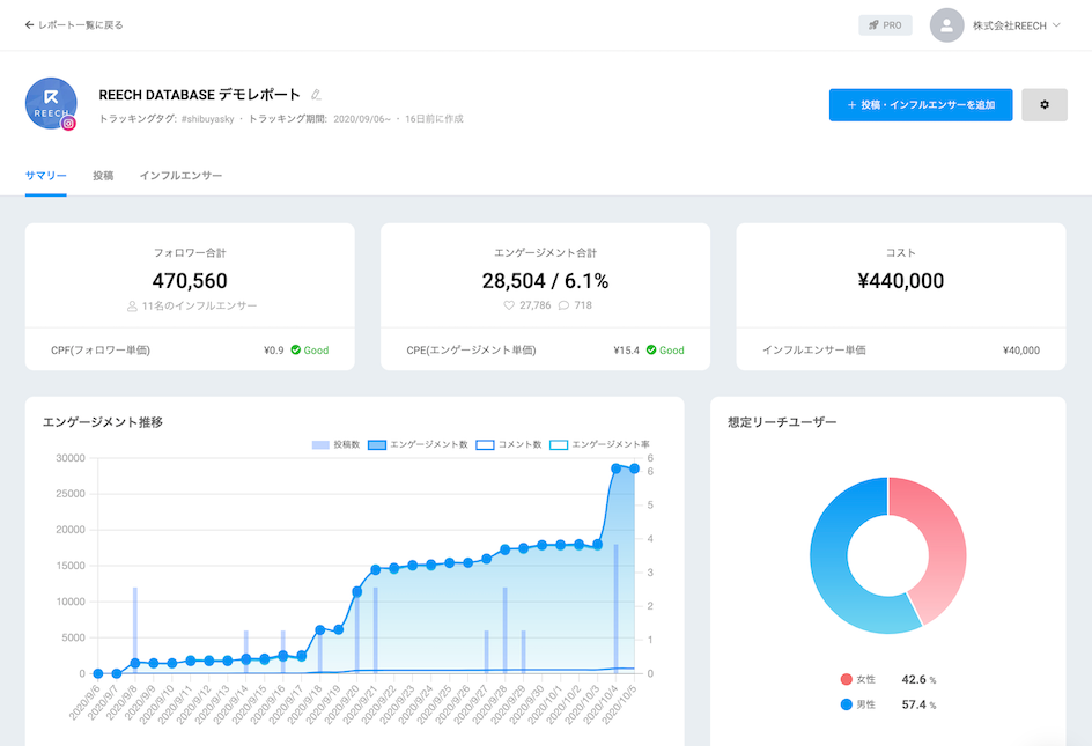Click the CPF(フォロワー単価) label

click(100, 350)
